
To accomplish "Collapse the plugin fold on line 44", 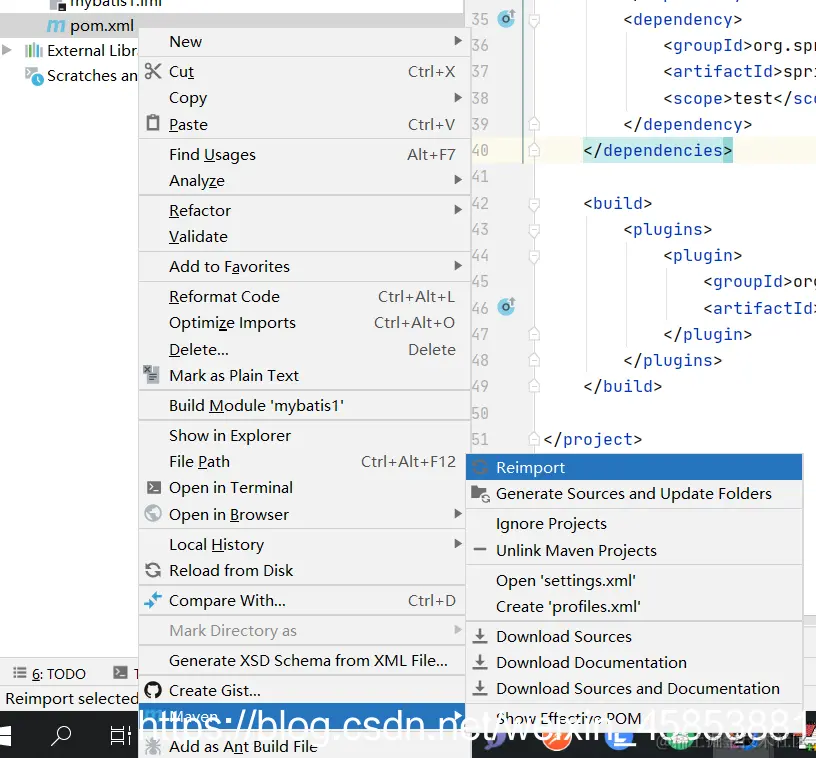I will (534, 255).
